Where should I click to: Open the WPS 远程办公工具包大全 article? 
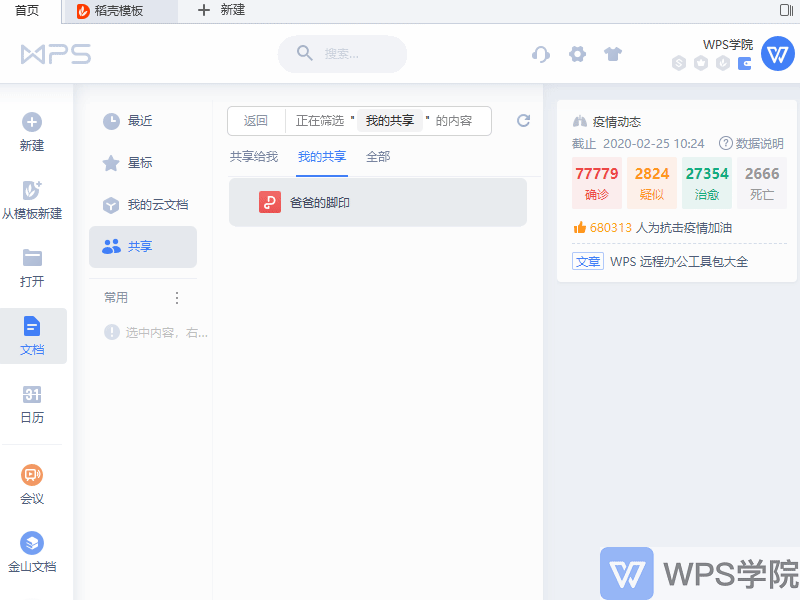679,262
